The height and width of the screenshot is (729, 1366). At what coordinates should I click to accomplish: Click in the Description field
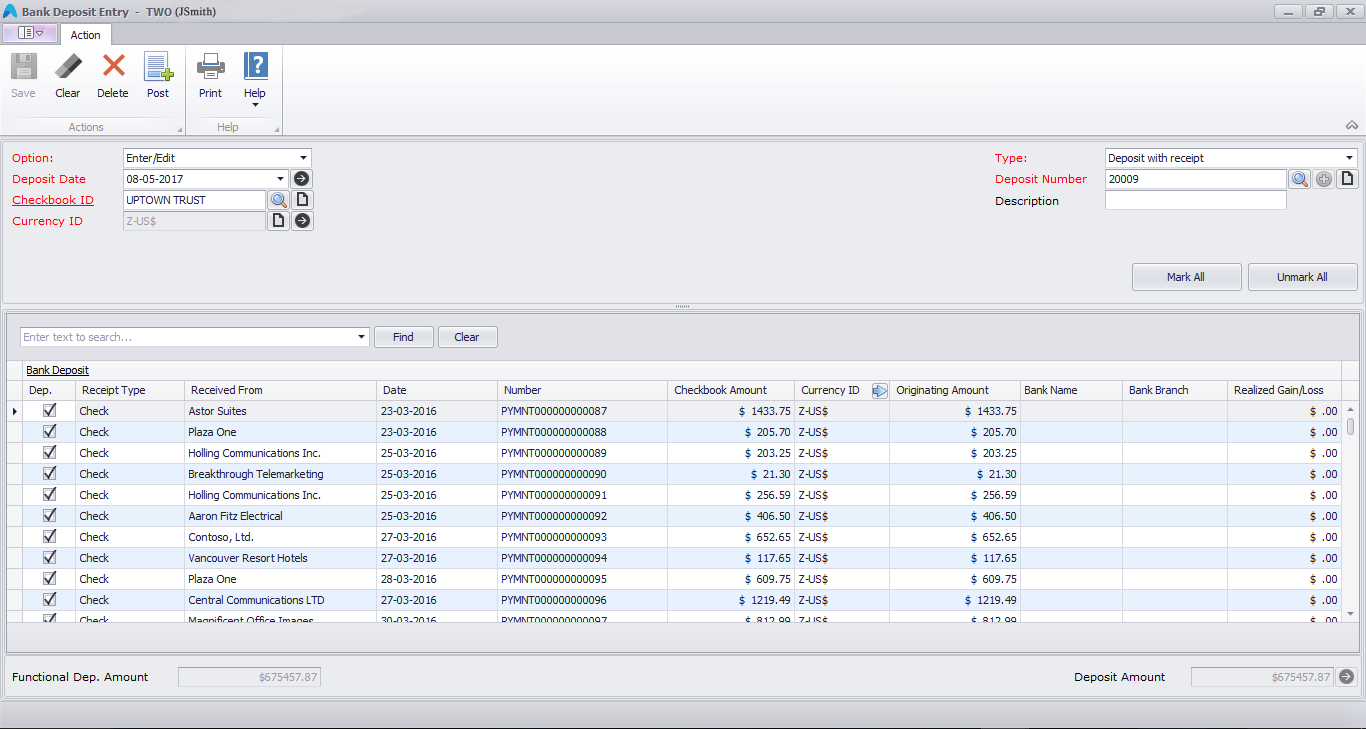(1195, 200)
